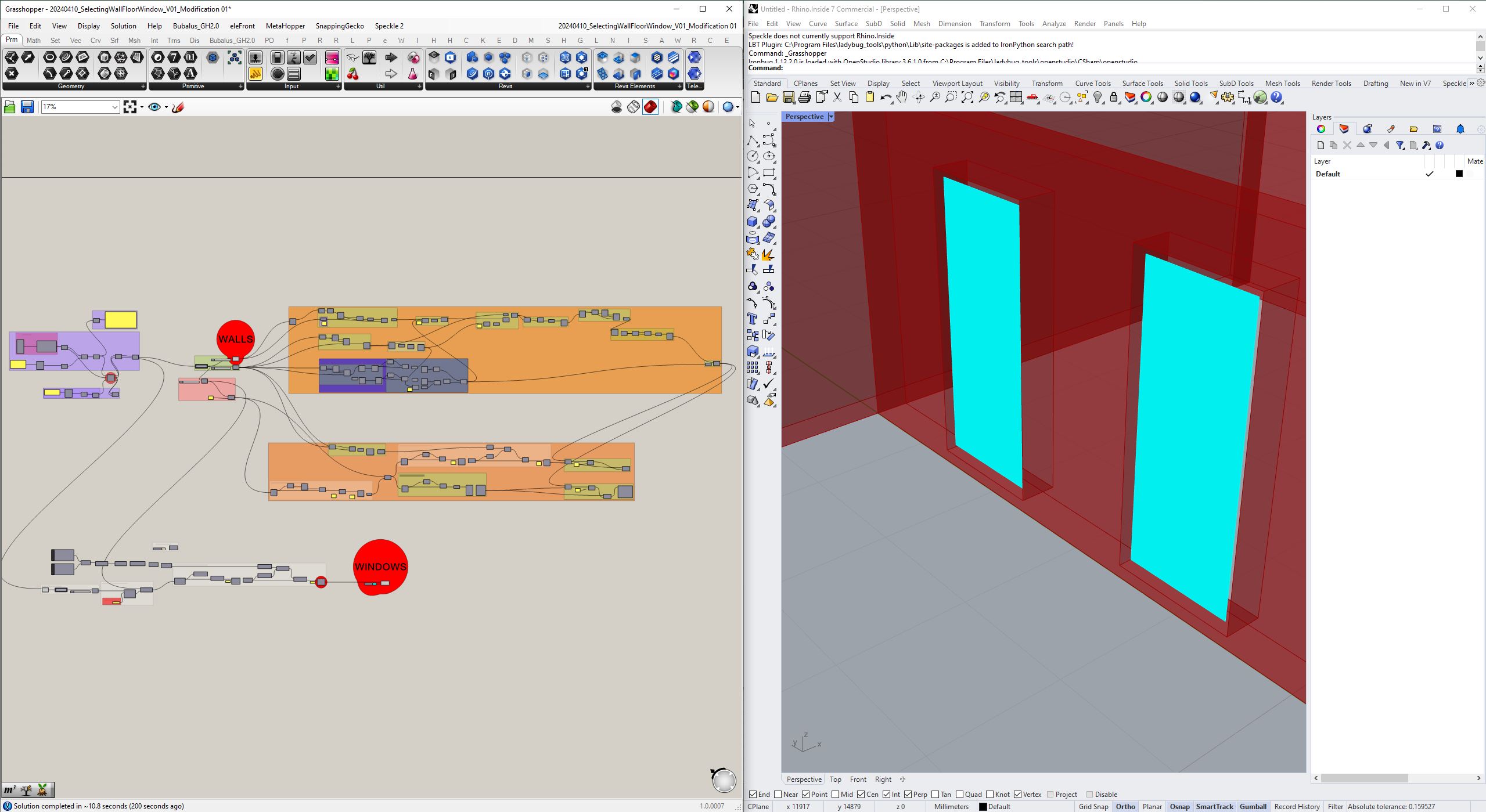This screenshot has width=1486, height=812.
Task: Toggle the End osnap checkbox
Action: click(x=753, y=795)
